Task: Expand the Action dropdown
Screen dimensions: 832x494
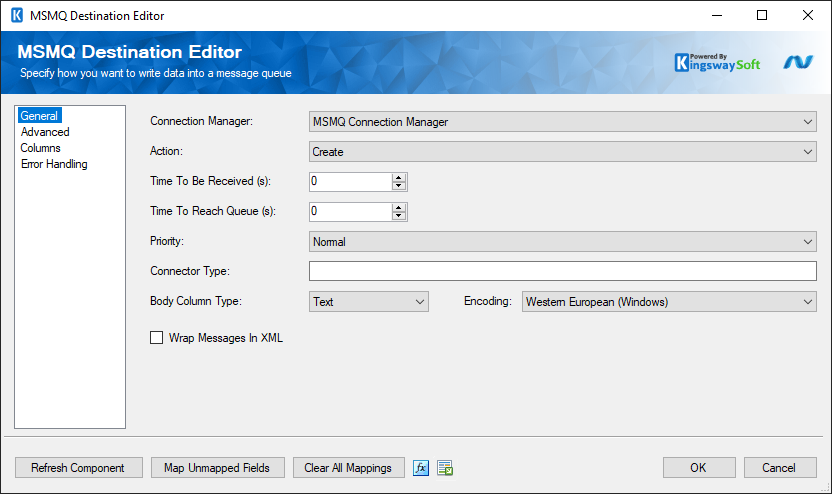Action: (562, 152)
